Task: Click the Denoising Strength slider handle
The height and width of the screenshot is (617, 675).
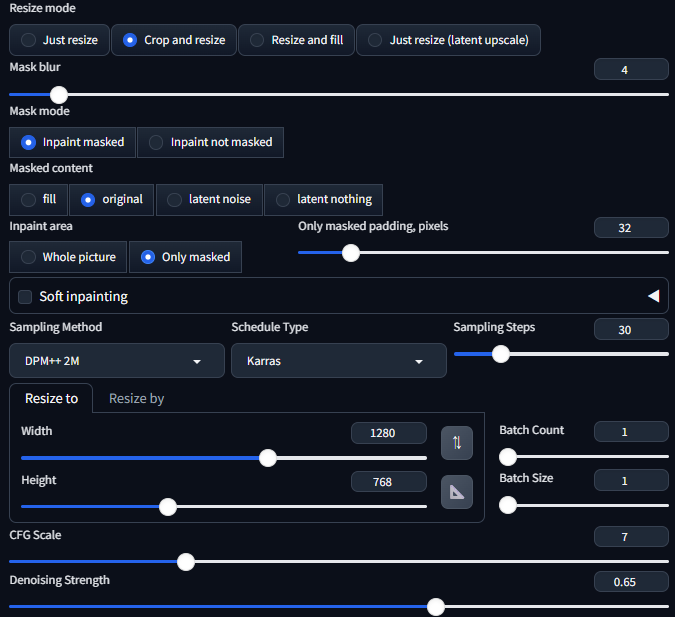Action: pyautogui.click(x=435, y=606)
